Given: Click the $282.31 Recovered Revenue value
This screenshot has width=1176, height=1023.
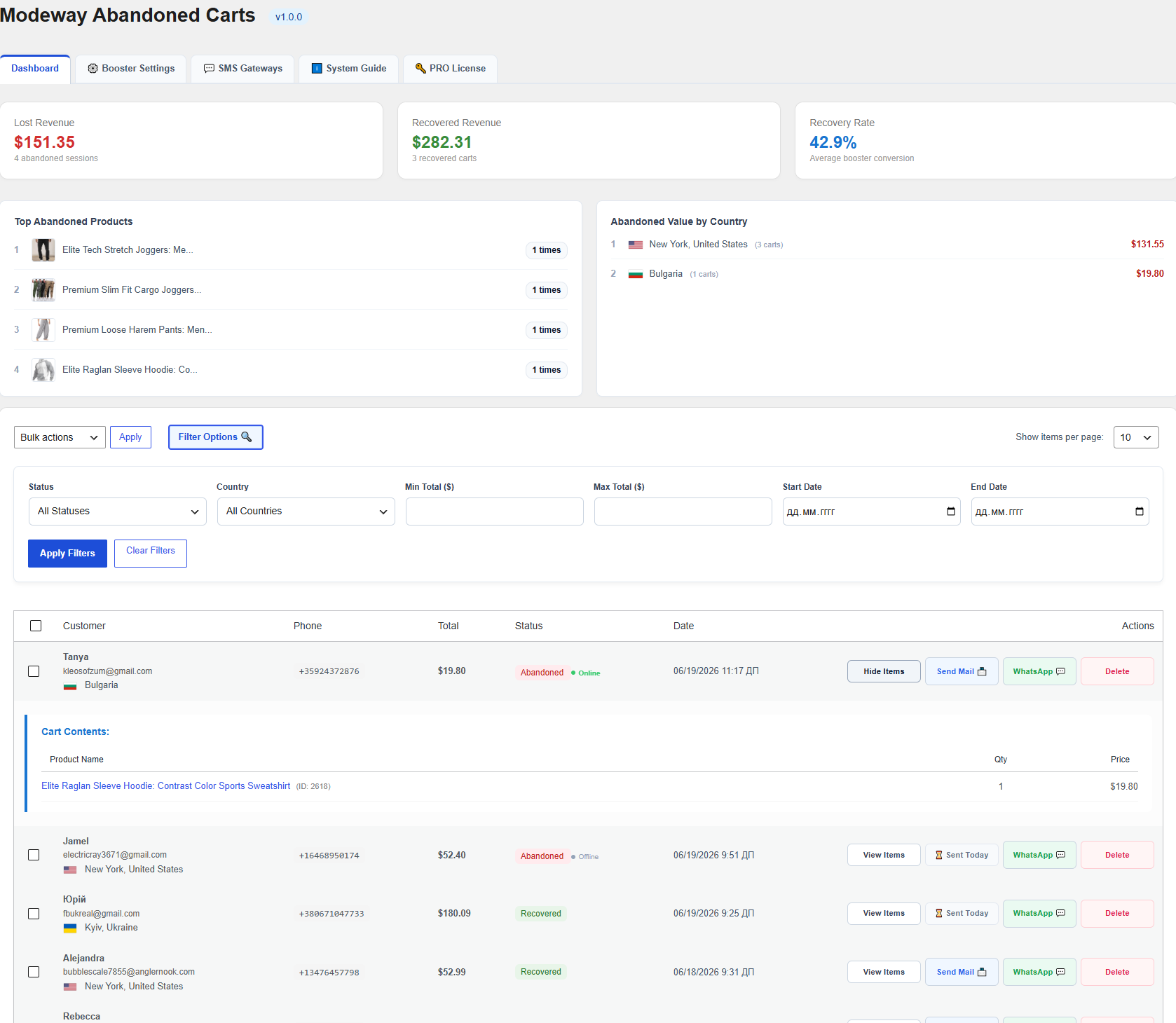Looking at the screenshot, I should (442, 142).
